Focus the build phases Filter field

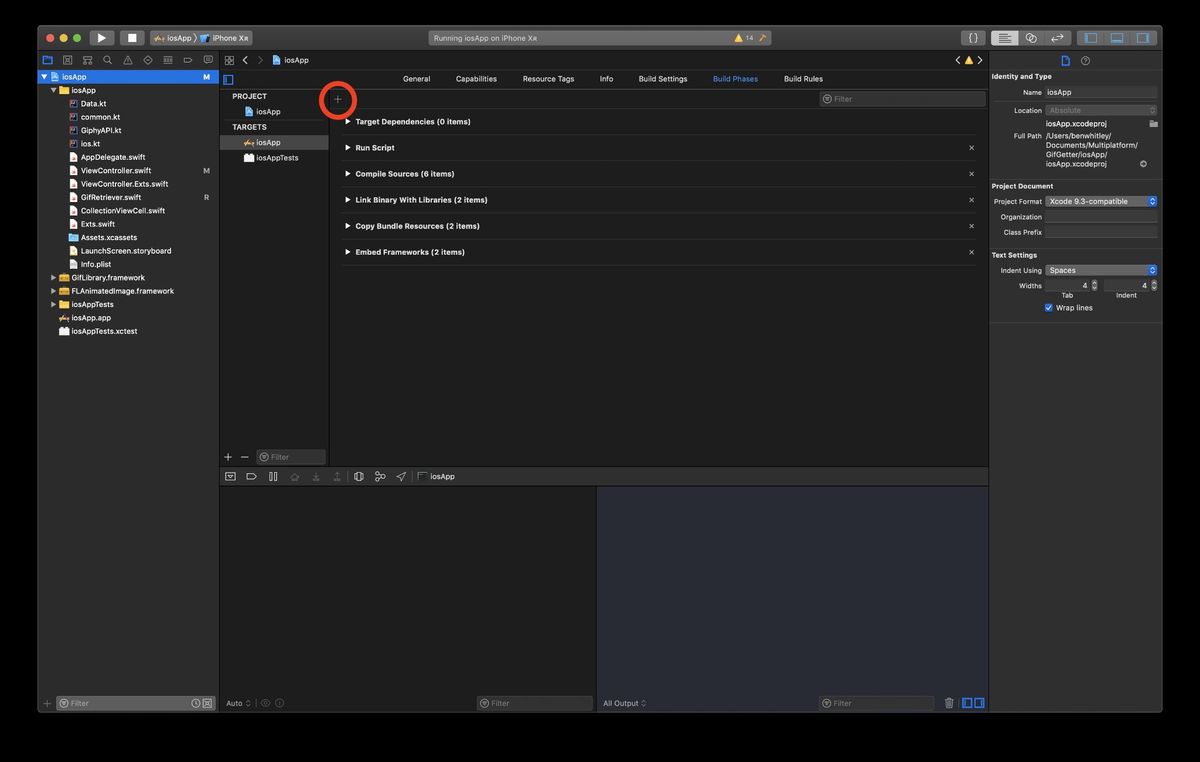pyautogui.click(x=903, y=99)
